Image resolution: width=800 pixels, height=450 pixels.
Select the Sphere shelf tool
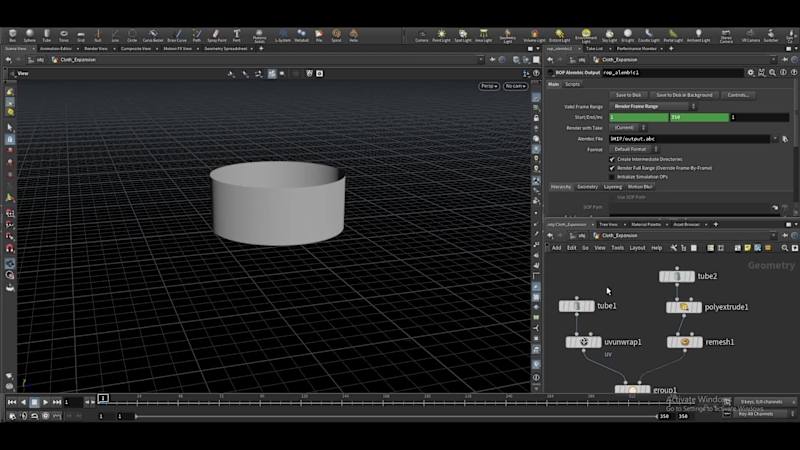(x=28, y=35)
